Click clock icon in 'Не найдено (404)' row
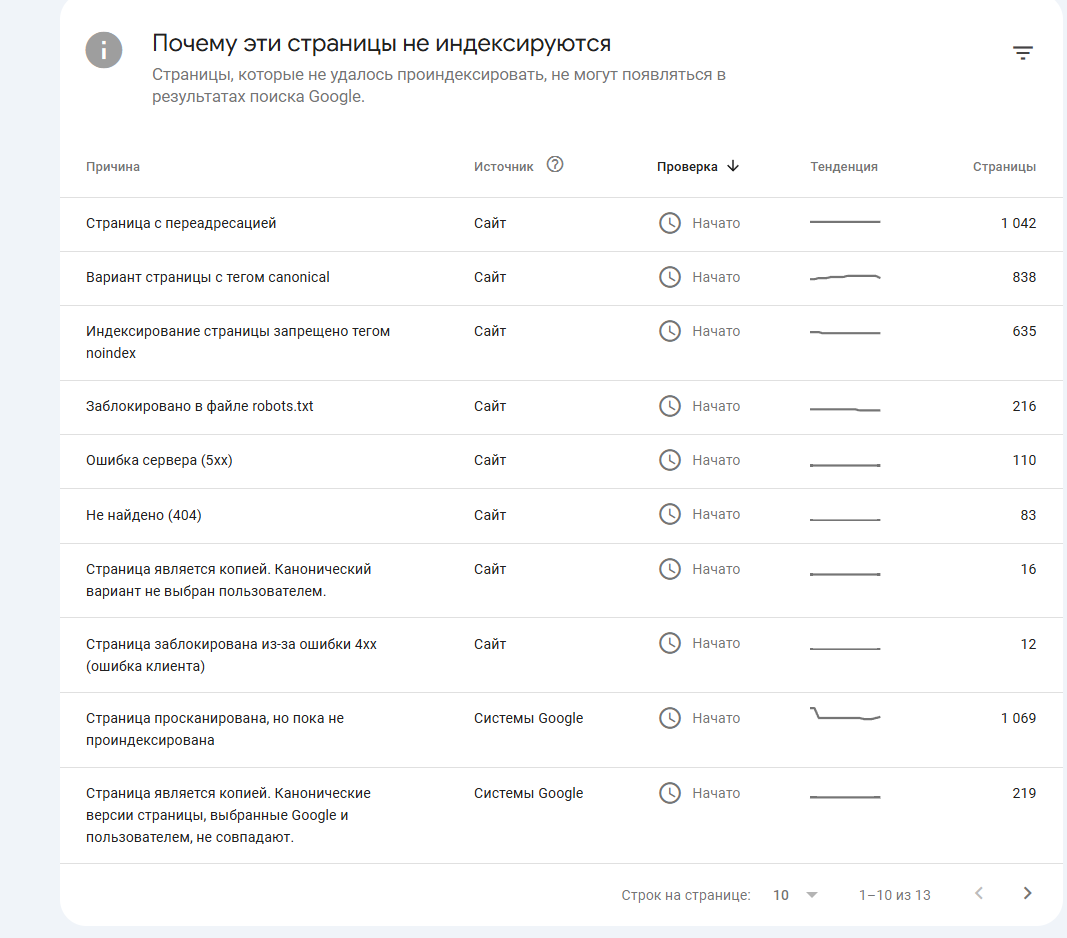Screen dimensions: 1067x938 tap(670, 514)
